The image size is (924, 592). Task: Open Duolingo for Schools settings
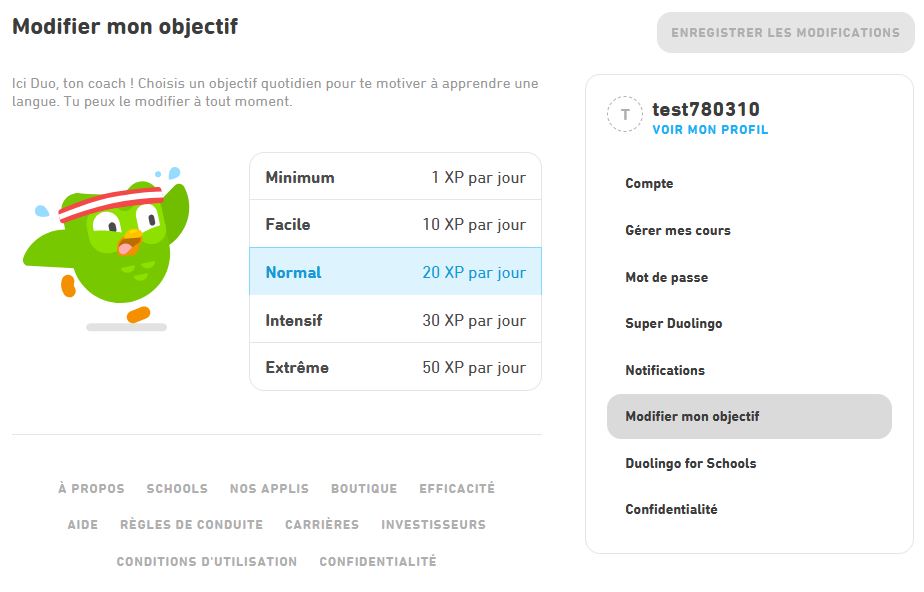[690, 463]
